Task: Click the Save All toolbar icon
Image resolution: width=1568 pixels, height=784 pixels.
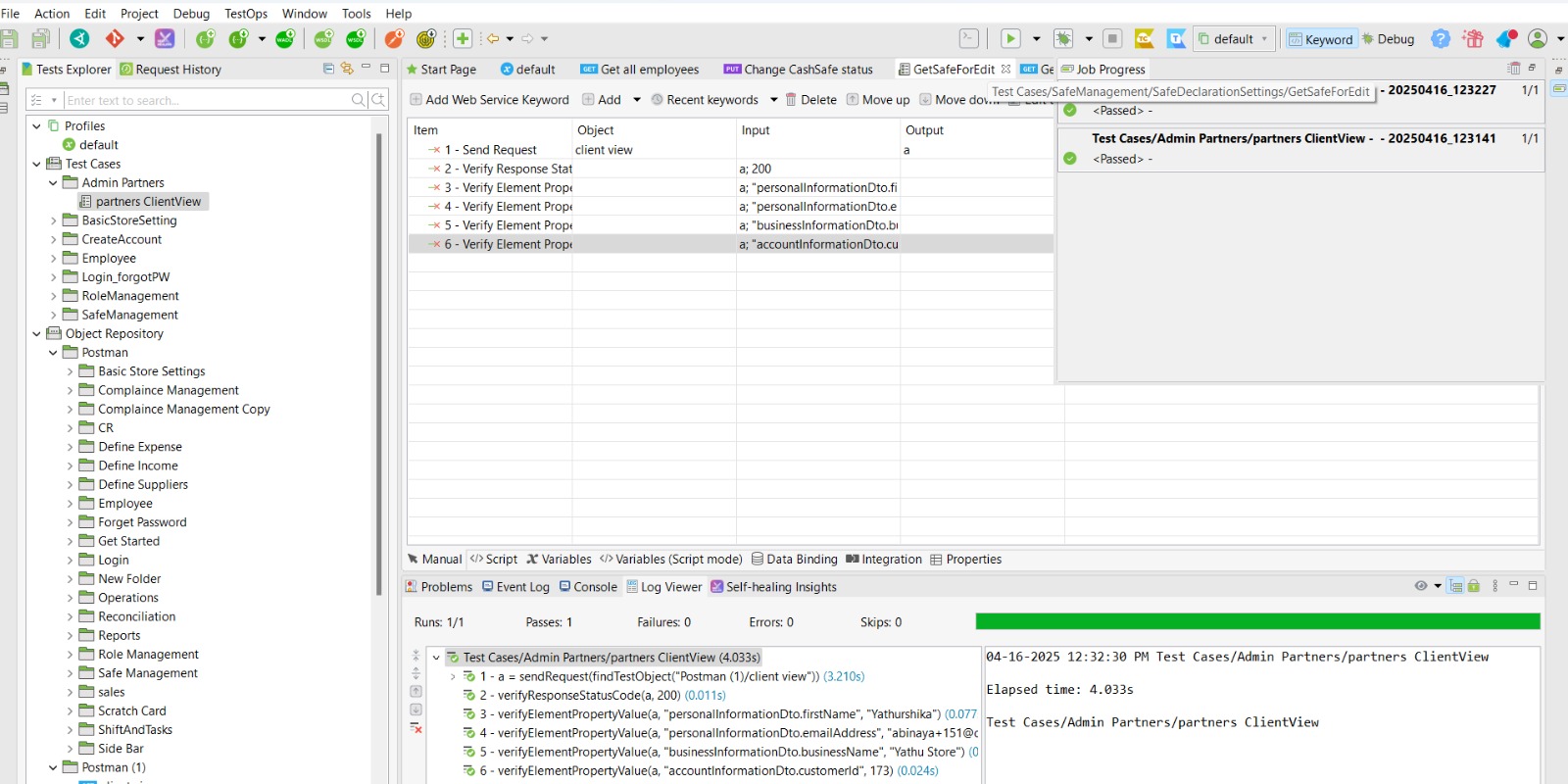Action: (x=40, y=38)
